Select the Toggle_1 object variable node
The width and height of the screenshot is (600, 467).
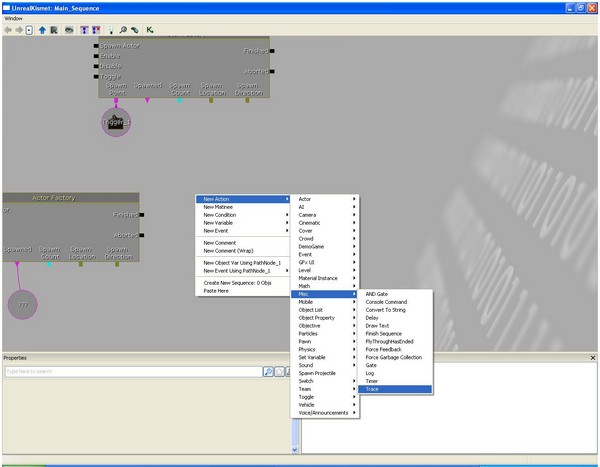(116, 122)
